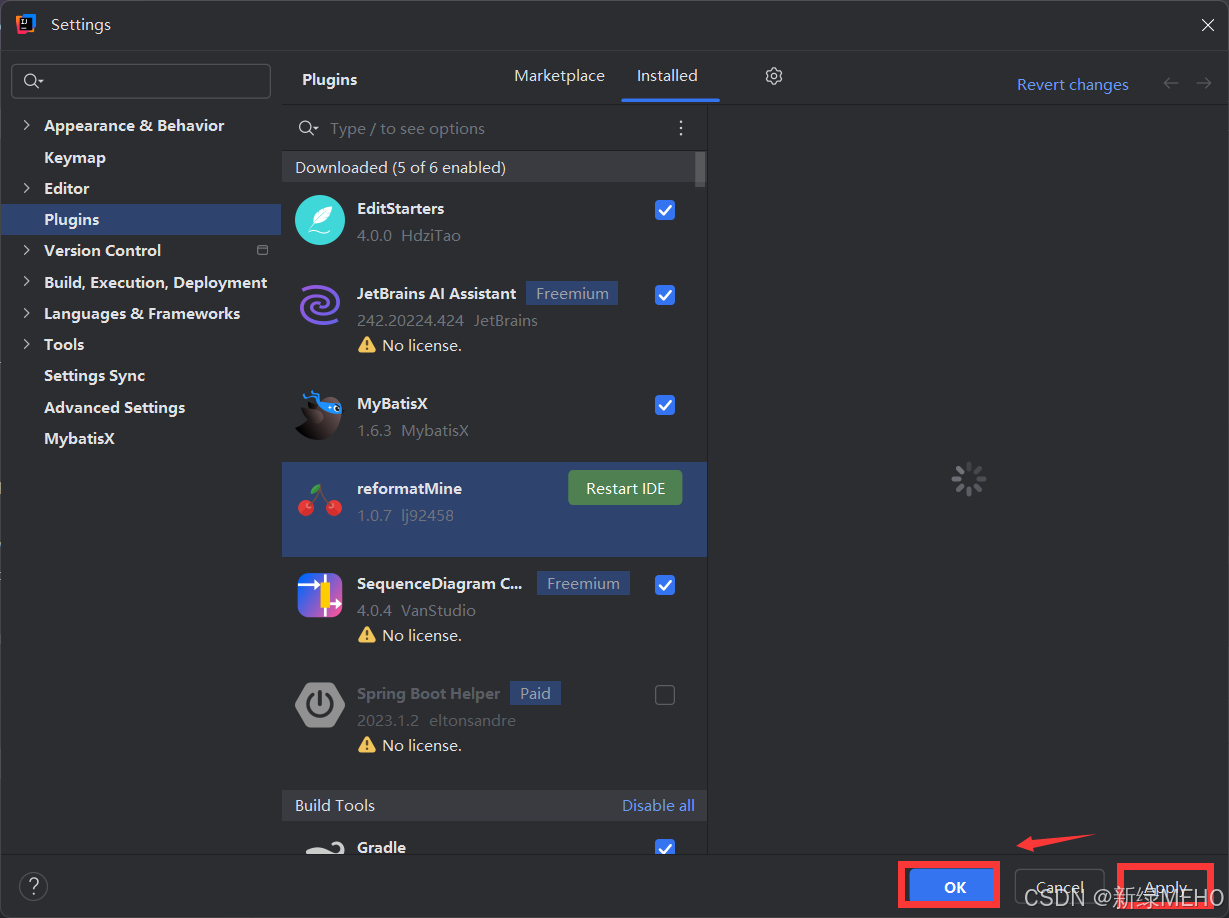This screenshot has width=1229, height=918.
Task: Click the JetBrains AI Assistant swirl icon
Action: pyautogui.click(x=320, y=305)
